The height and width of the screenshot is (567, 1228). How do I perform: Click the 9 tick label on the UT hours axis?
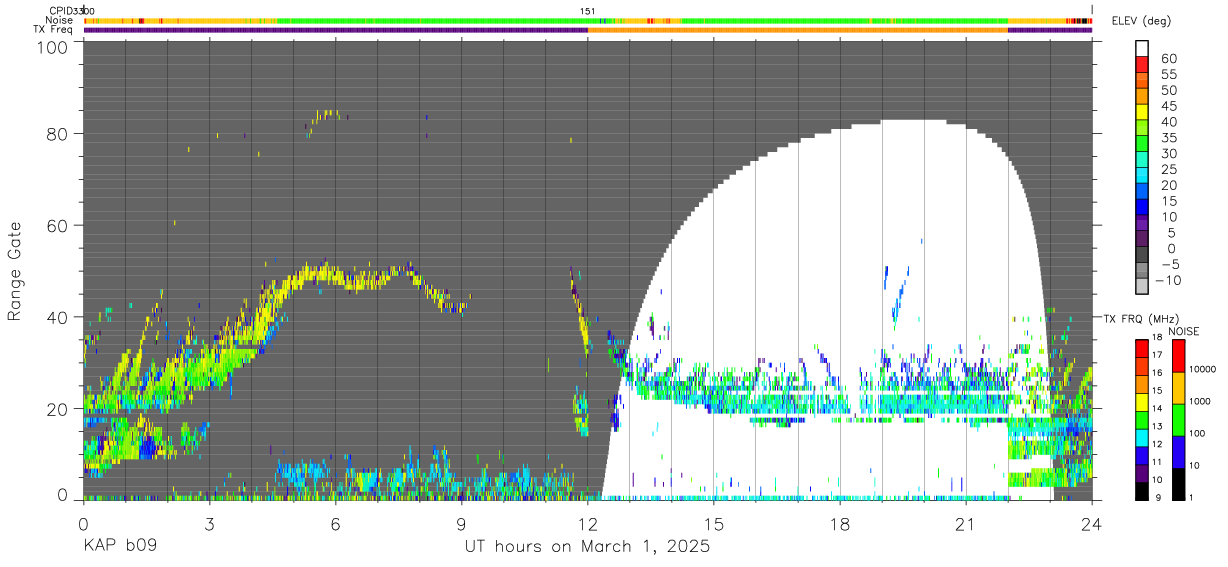click(461, 523)
